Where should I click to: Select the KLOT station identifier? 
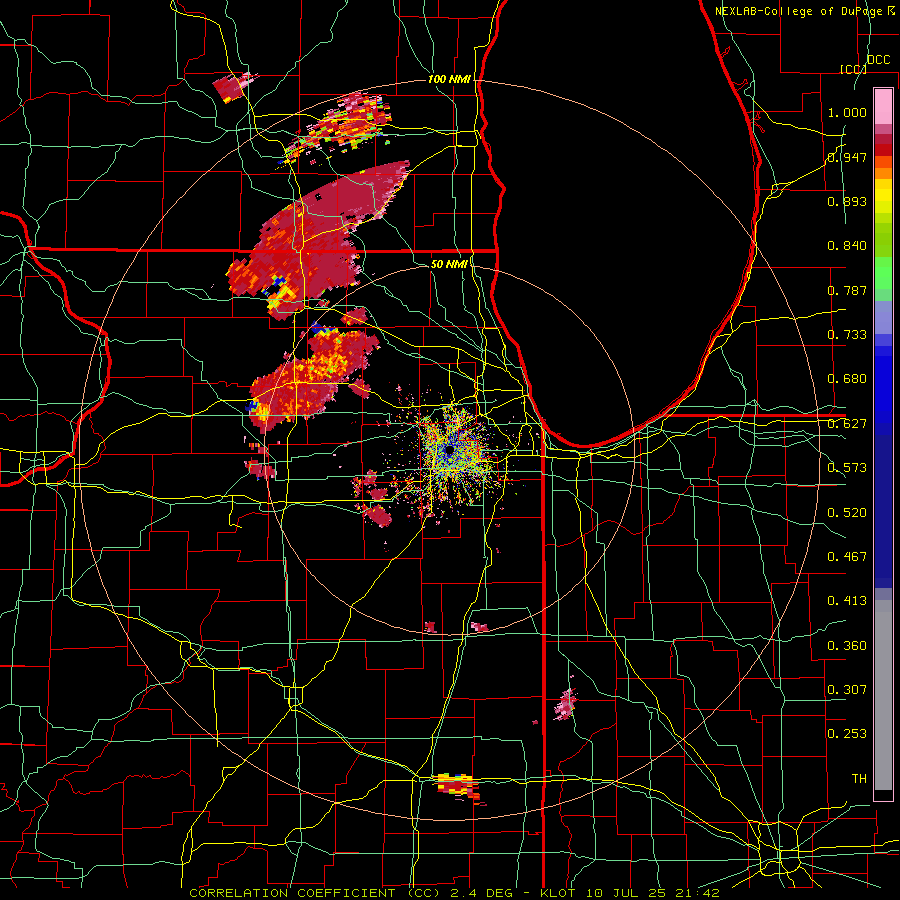[557, 893]
